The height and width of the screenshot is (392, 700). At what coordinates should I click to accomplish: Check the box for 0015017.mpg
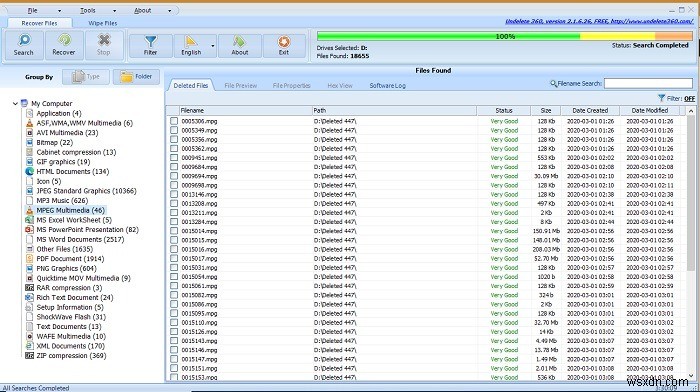click(174, 259)
